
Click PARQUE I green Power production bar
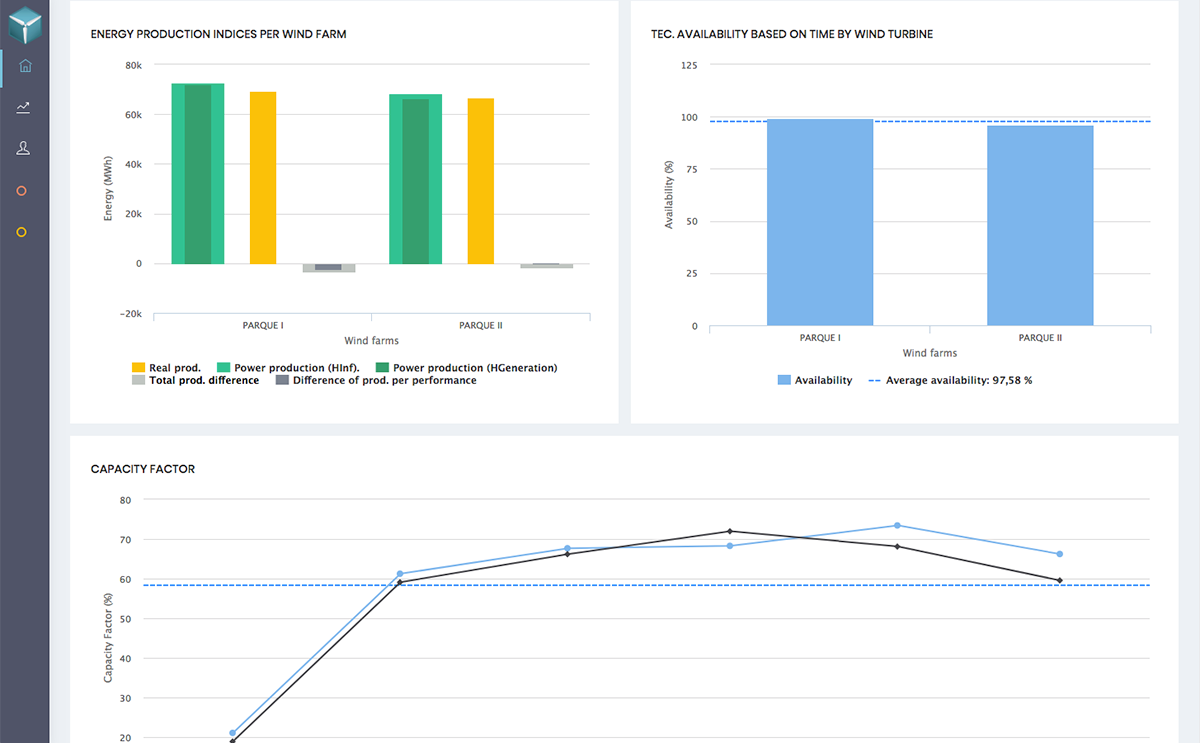click(197, 174)
